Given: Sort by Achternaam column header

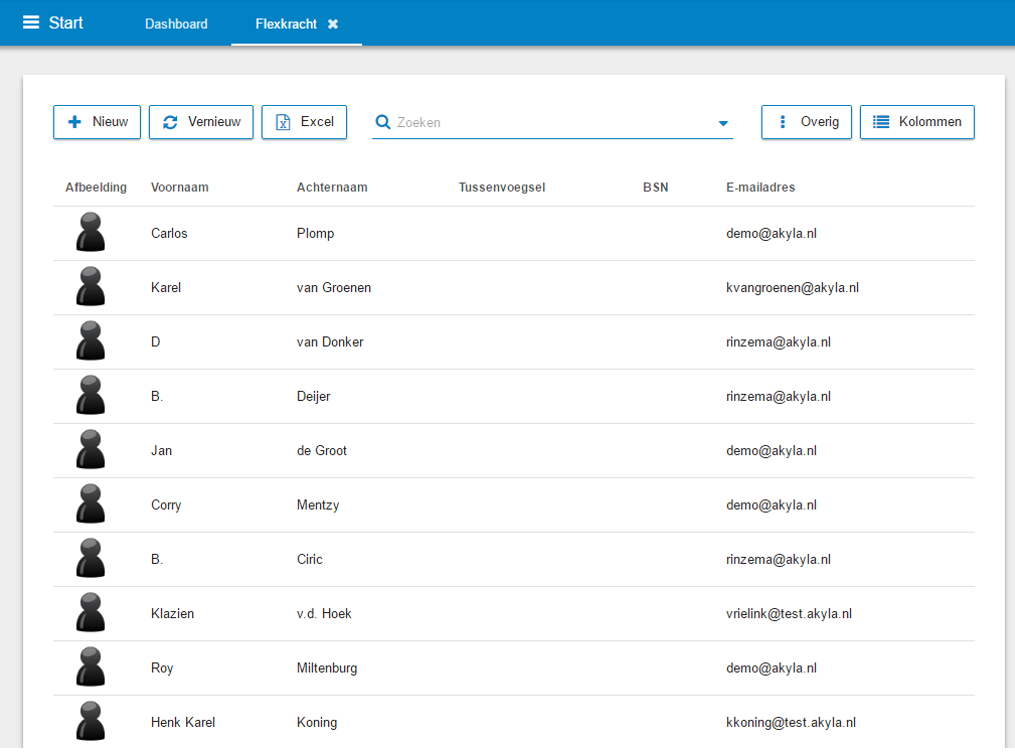Looking at the screenshot, I should (x=332, y=188).
